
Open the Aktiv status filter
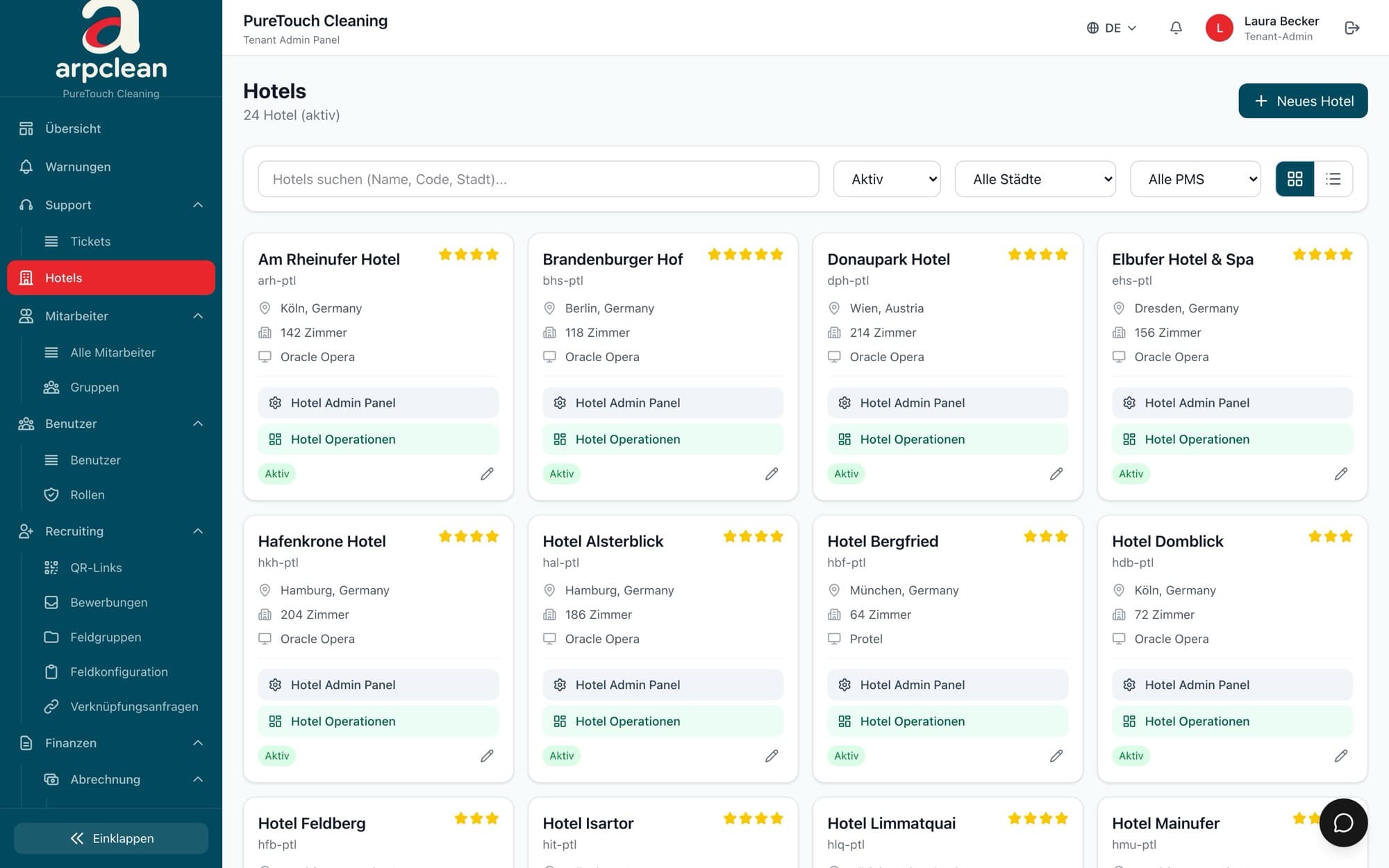pyautogui.click(x=887, y=179)
